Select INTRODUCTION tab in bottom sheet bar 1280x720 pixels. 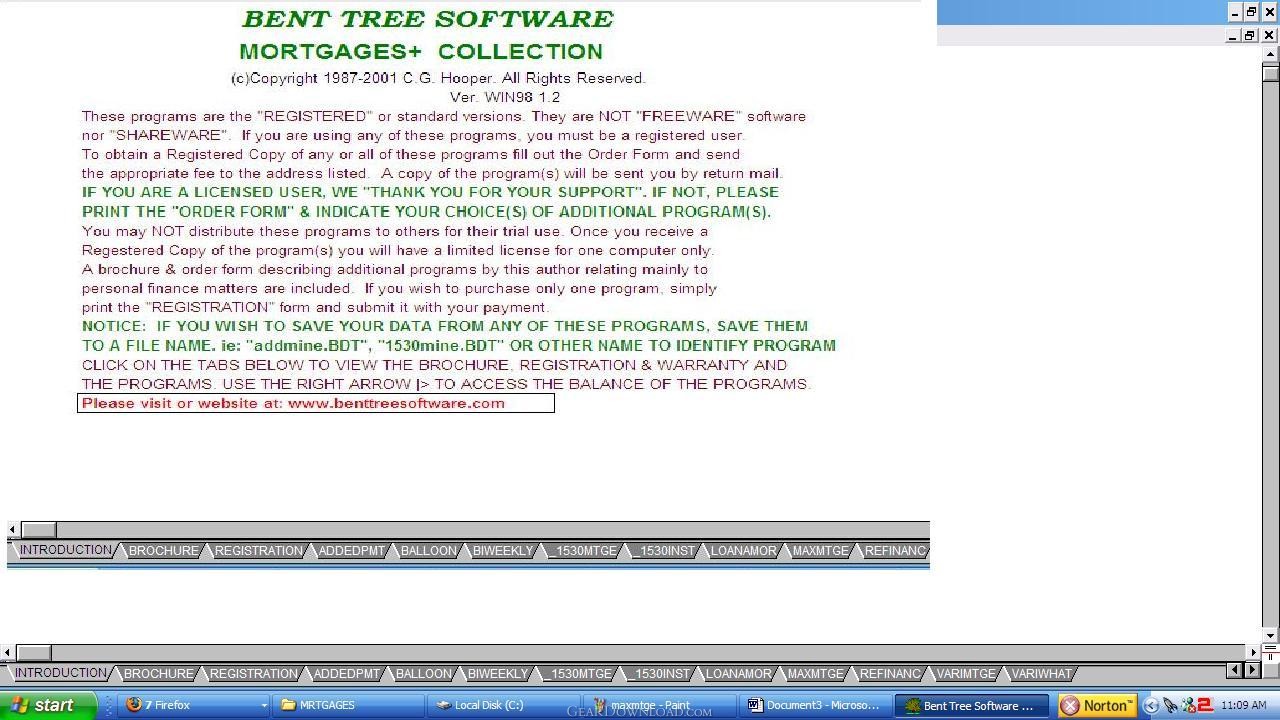[60, 673]
